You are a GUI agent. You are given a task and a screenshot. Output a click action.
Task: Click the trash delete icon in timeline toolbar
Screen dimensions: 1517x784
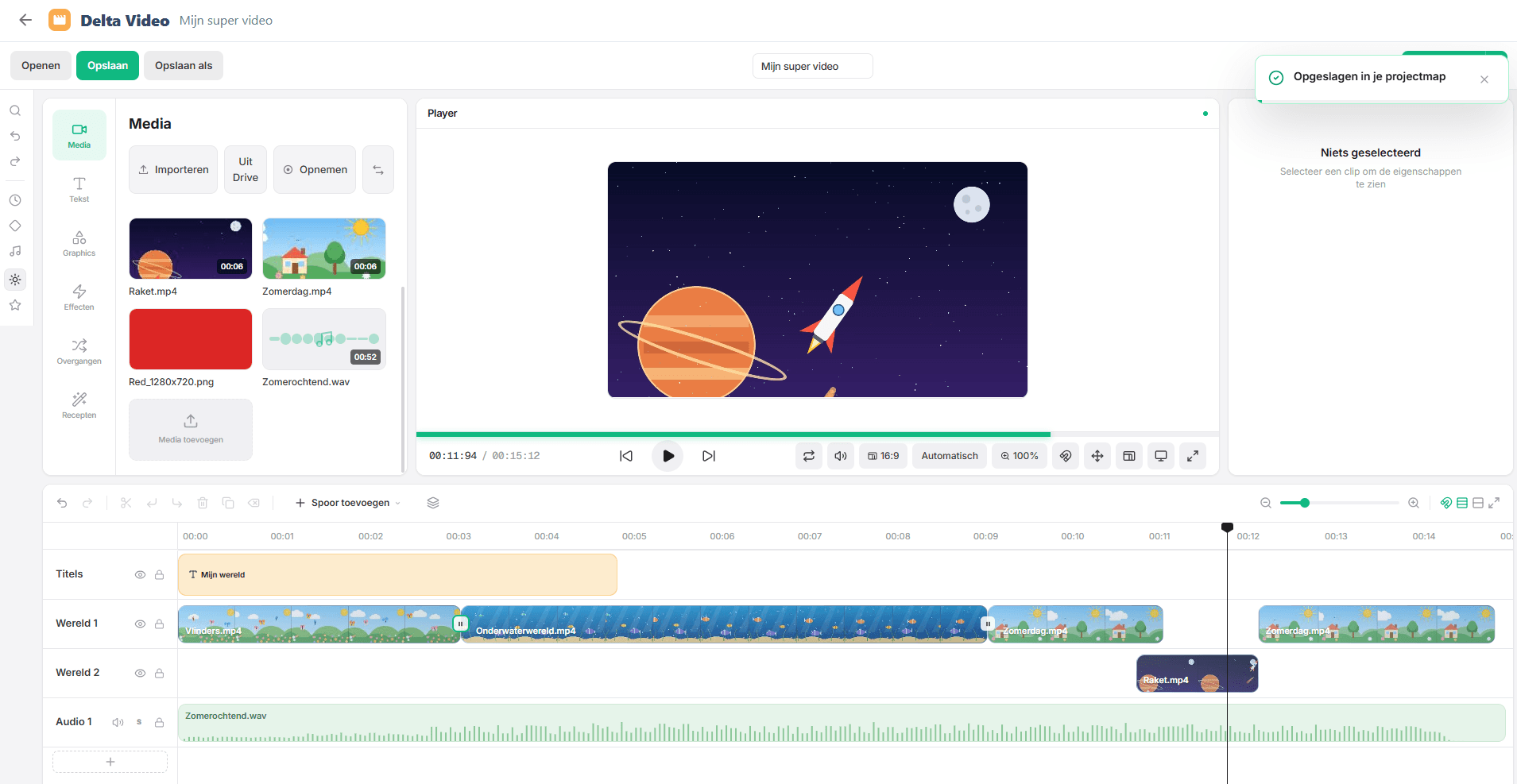(203, 503)
